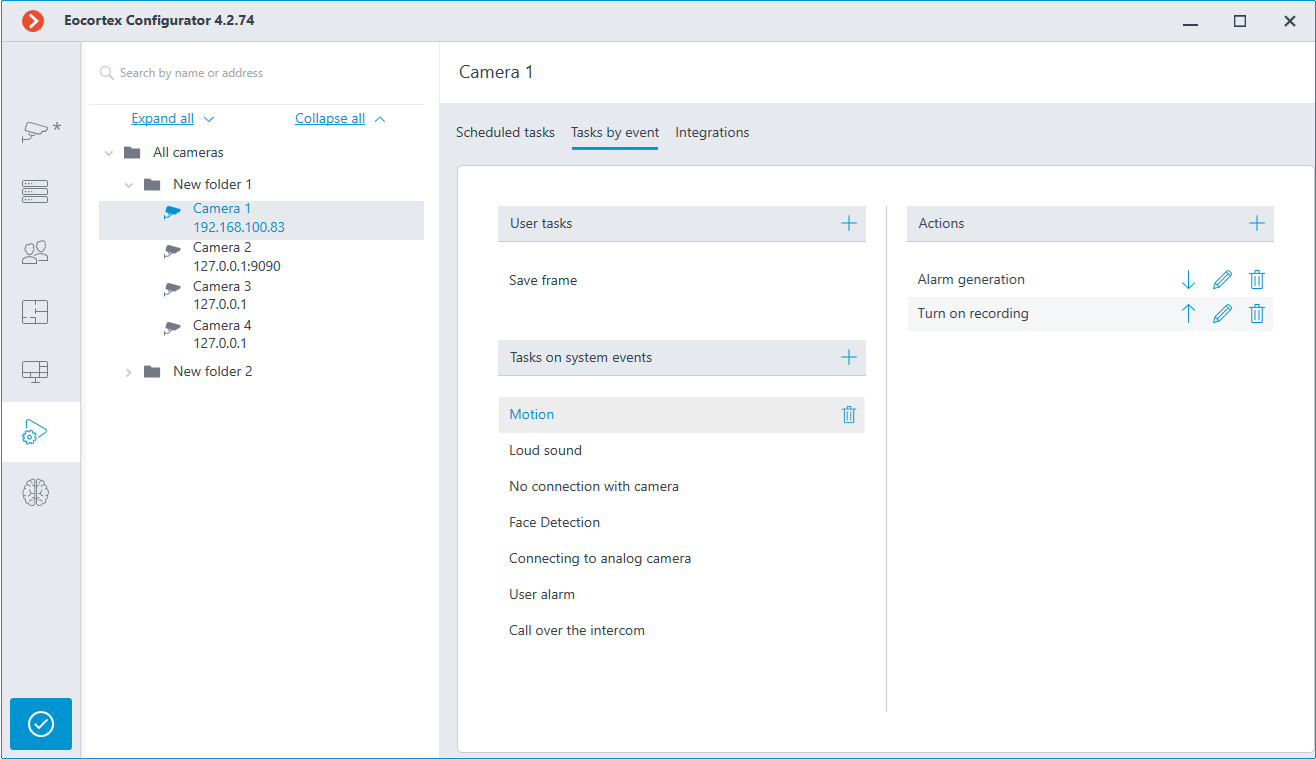Click the 192.168.100.83 address text

click(239, 228)
